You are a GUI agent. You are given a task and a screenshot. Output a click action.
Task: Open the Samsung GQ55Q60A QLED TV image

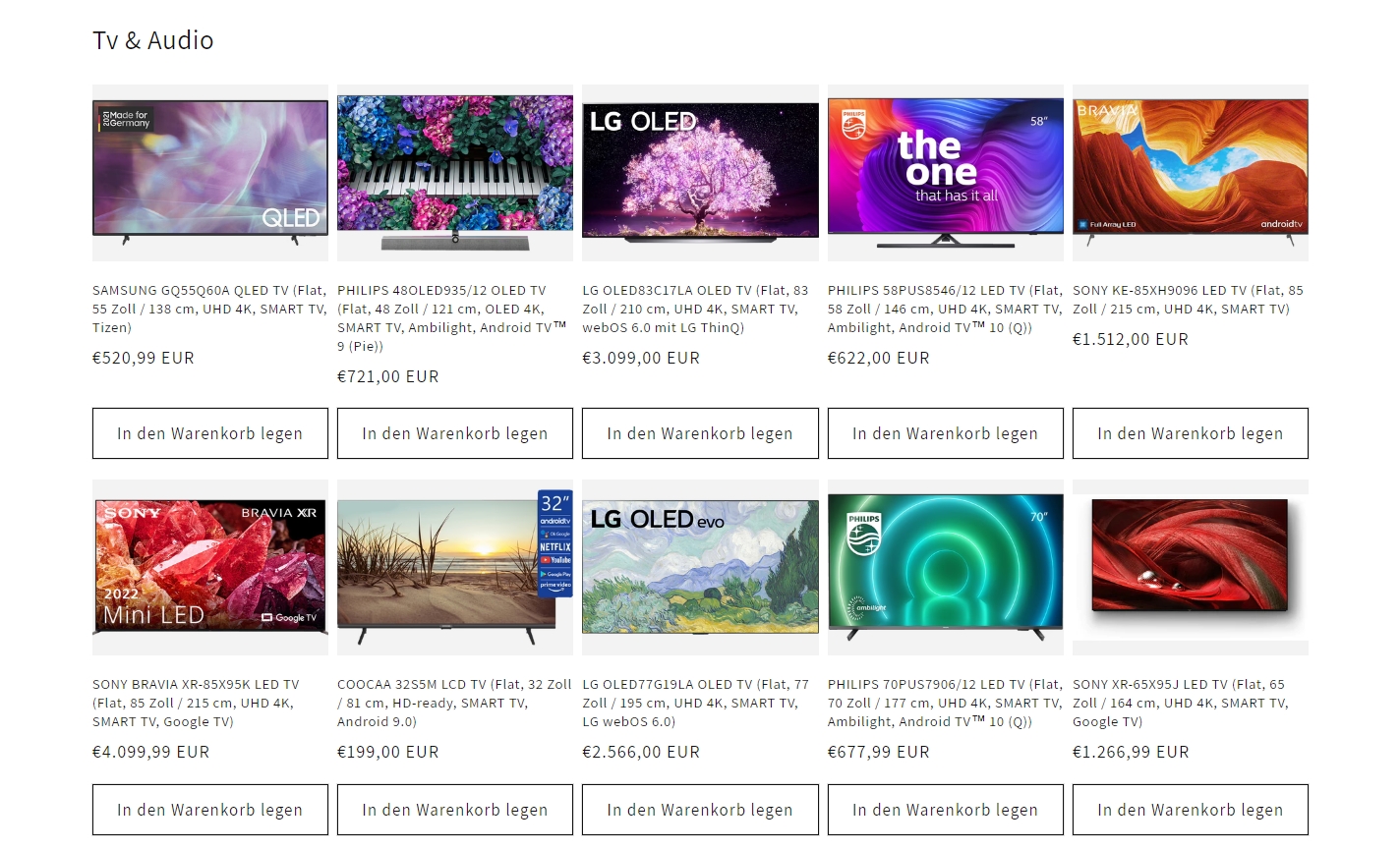(x=210, y=172)
